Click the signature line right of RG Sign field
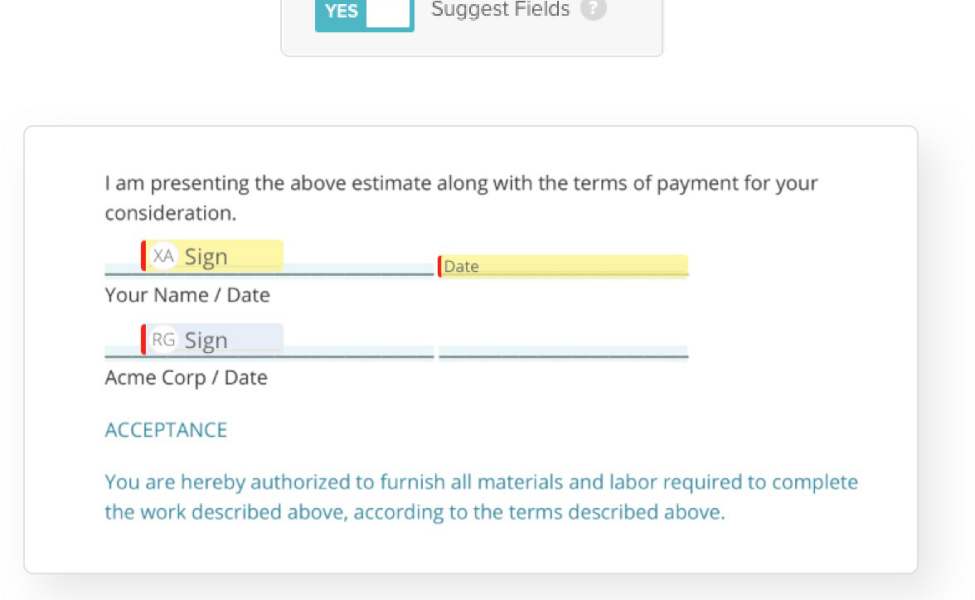This screenshot has height=600, width=975. point(359,353)
